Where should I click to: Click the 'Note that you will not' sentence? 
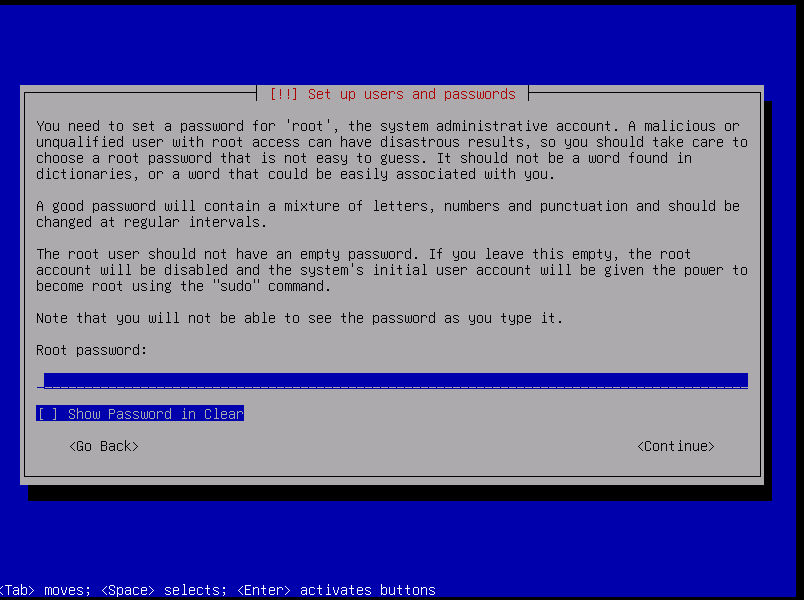[x=300, y=318]
